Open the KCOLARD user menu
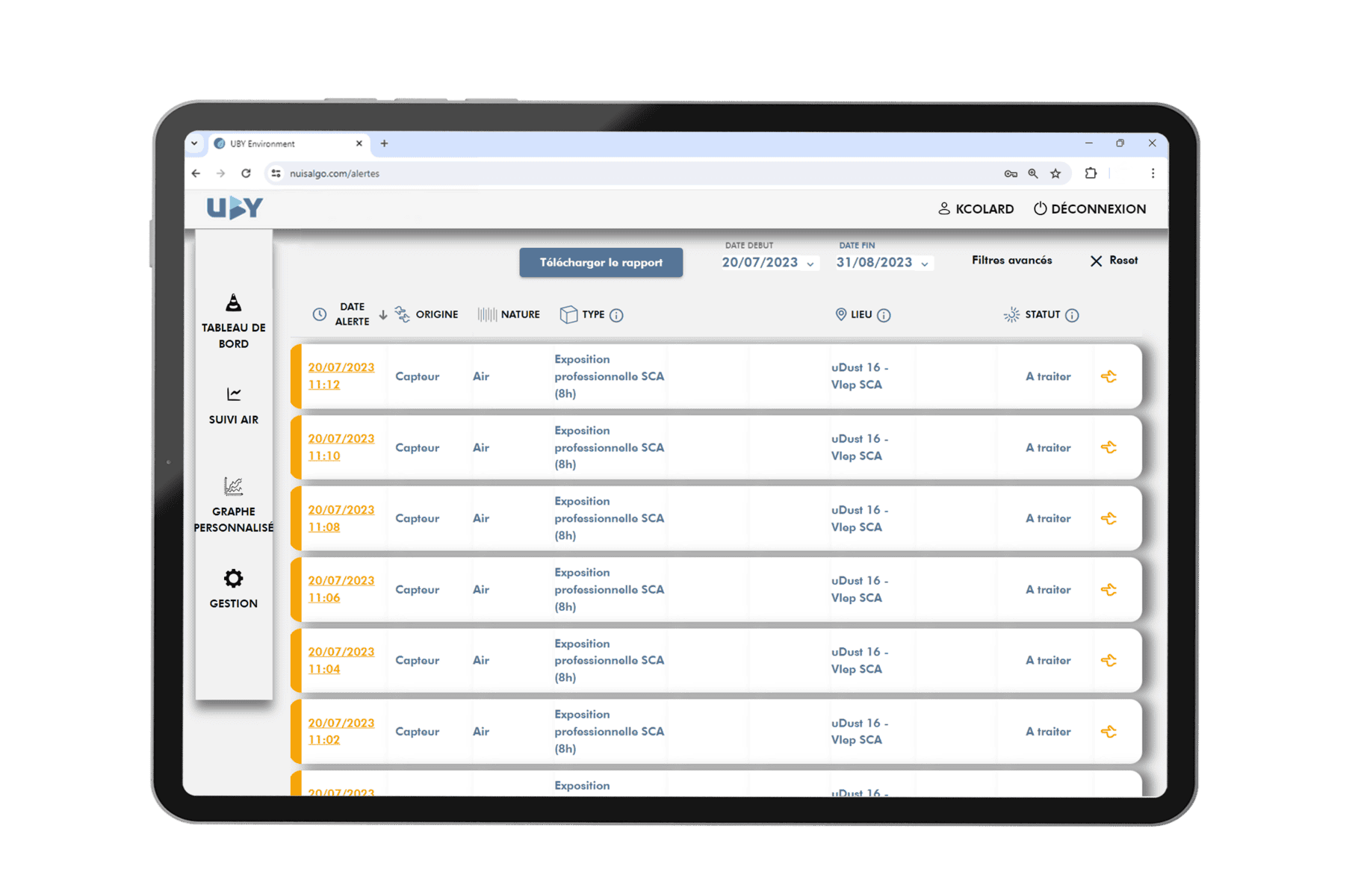The width and height of the screenshot is (1358, 896). point(976,209)
